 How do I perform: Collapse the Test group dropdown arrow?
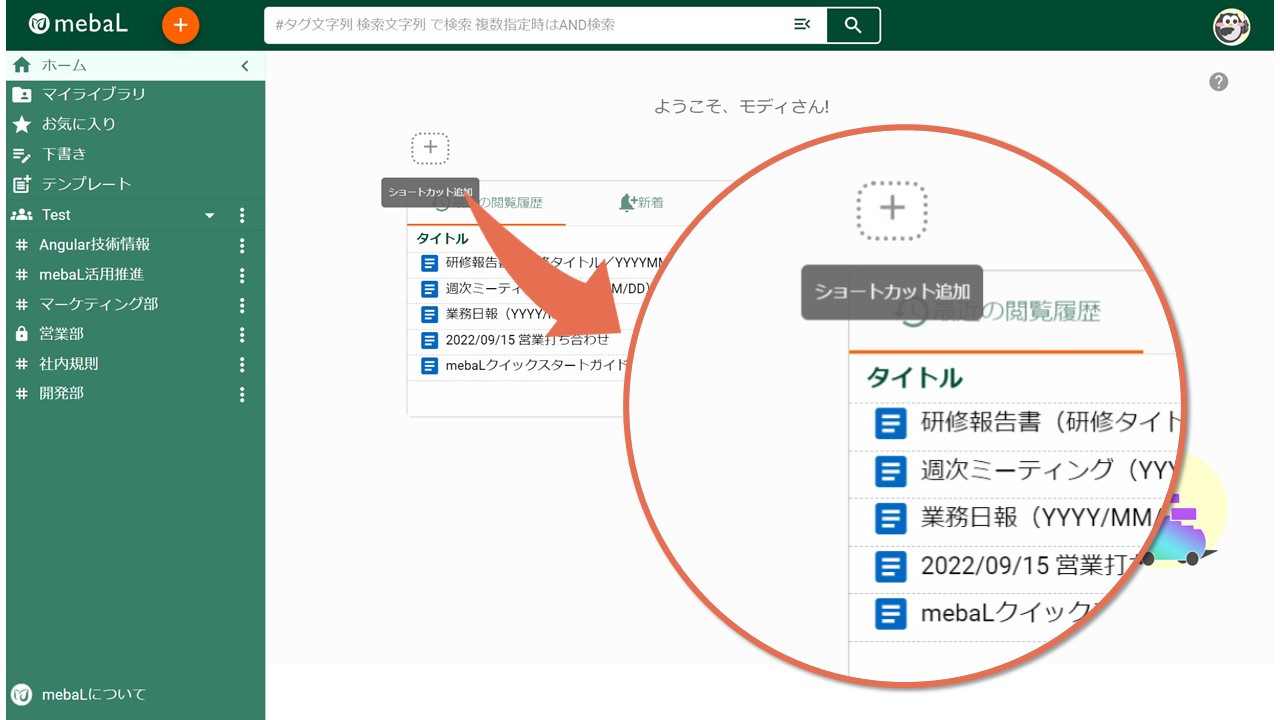(x=209, y=214)
